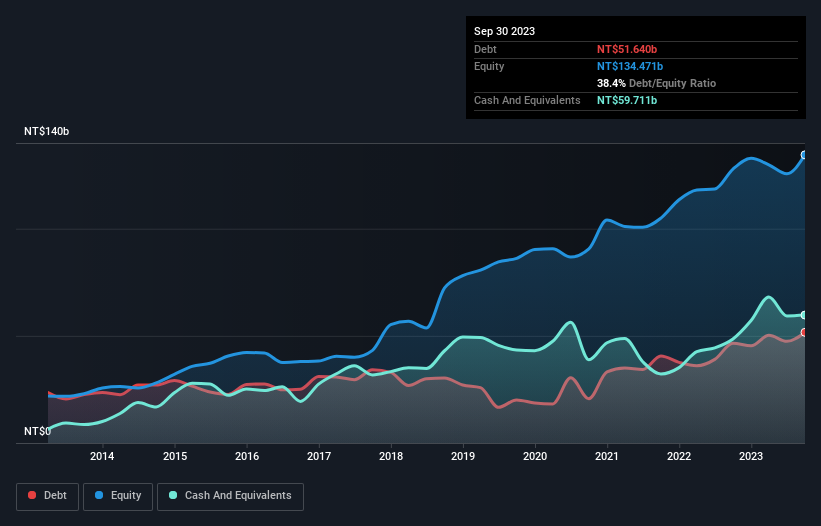
Task: Click the 2022 x-axis label
Action: point(679,456)
